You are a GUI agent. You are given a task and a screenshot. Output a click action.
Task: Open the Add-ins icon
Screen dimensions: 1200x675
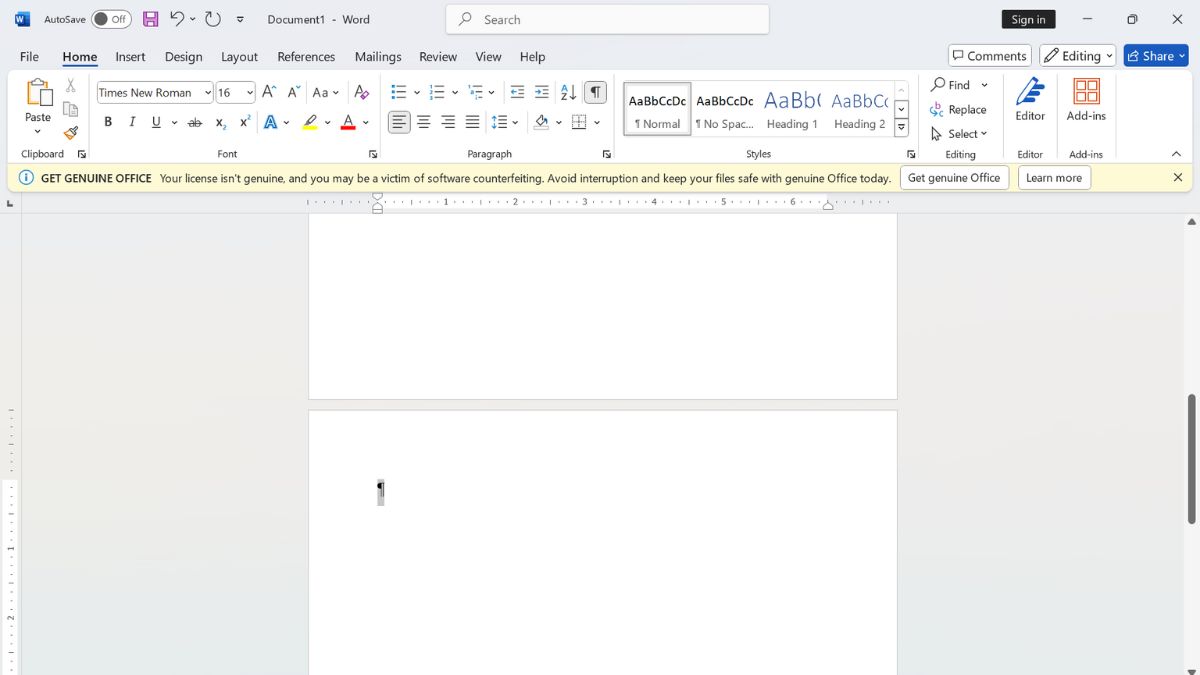tap(1086, 92)
